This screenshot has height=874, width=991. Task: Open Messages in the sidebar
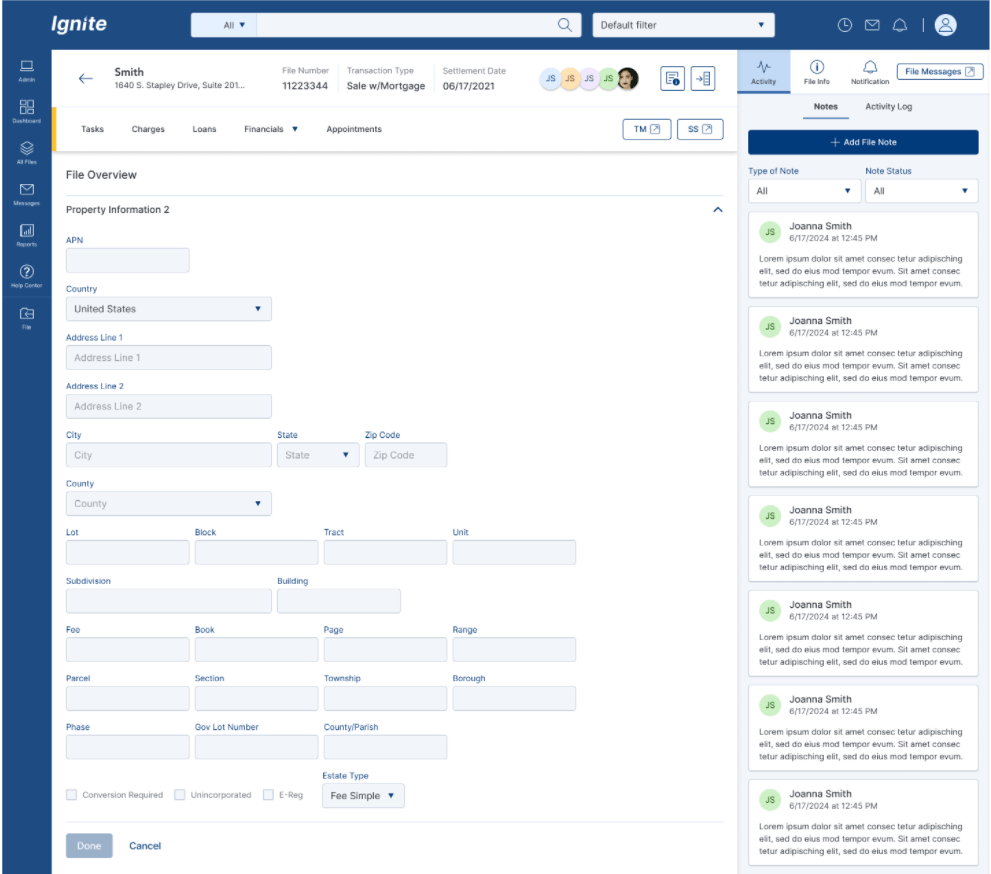[27, 193]
